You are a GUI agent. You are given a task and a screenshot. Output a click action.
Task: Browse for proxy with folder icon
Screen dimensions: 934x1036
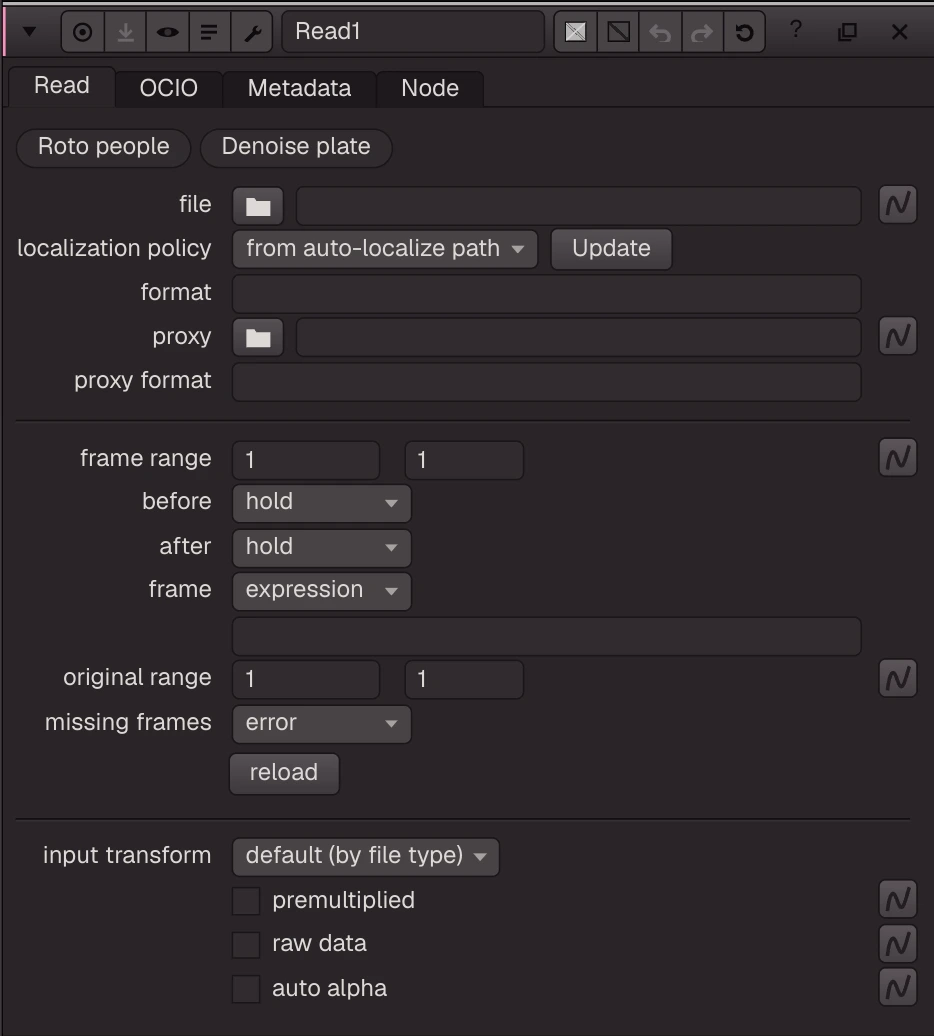click(258, 338)
